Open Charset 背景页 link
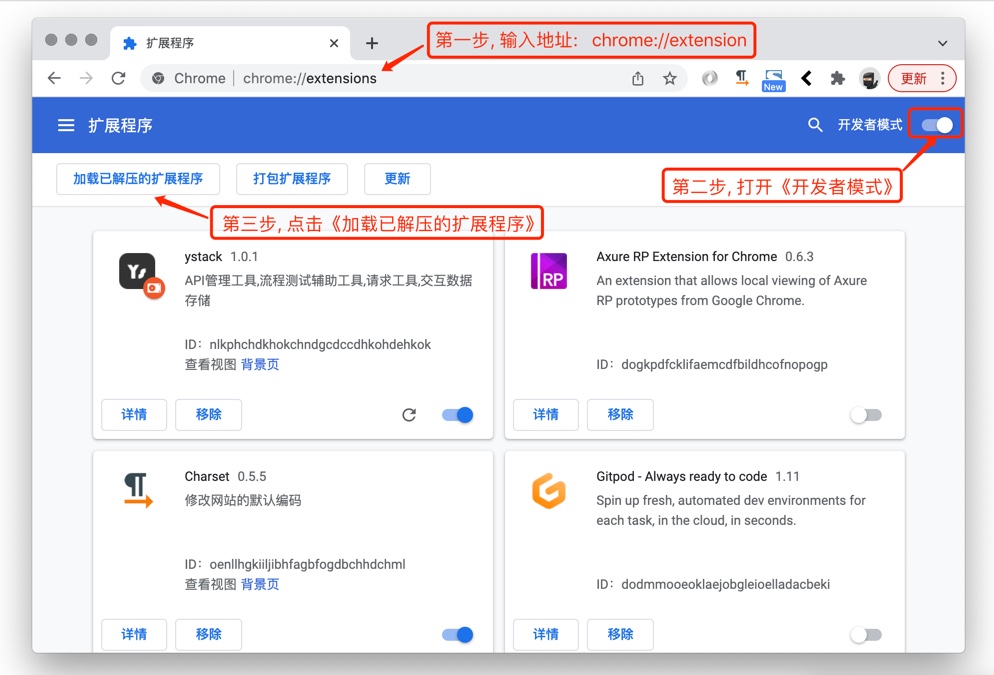Image resolution: width=994 pixels, height=675 pixels. click(260, 584)
